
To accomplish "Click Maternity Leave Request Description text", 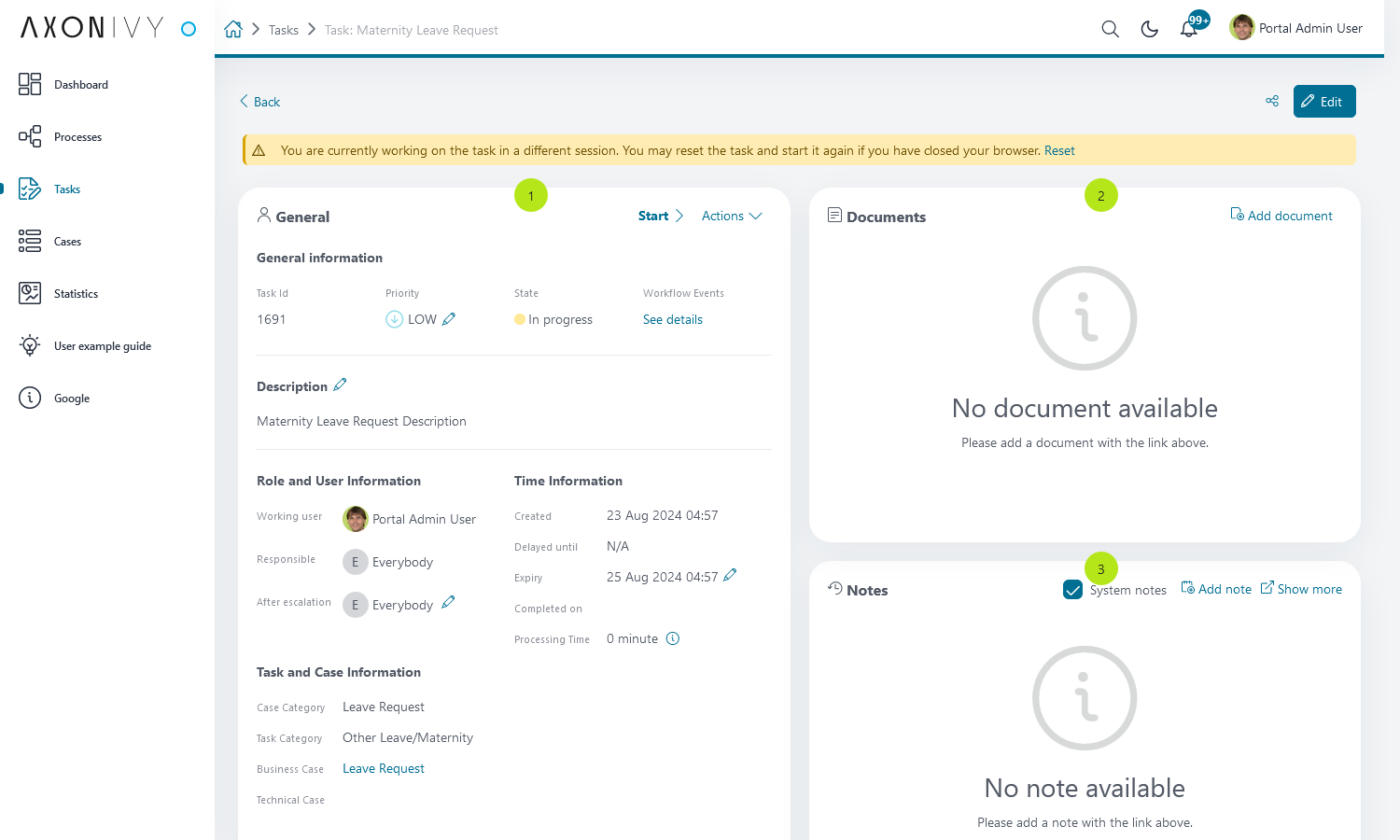I will [361, 421].
